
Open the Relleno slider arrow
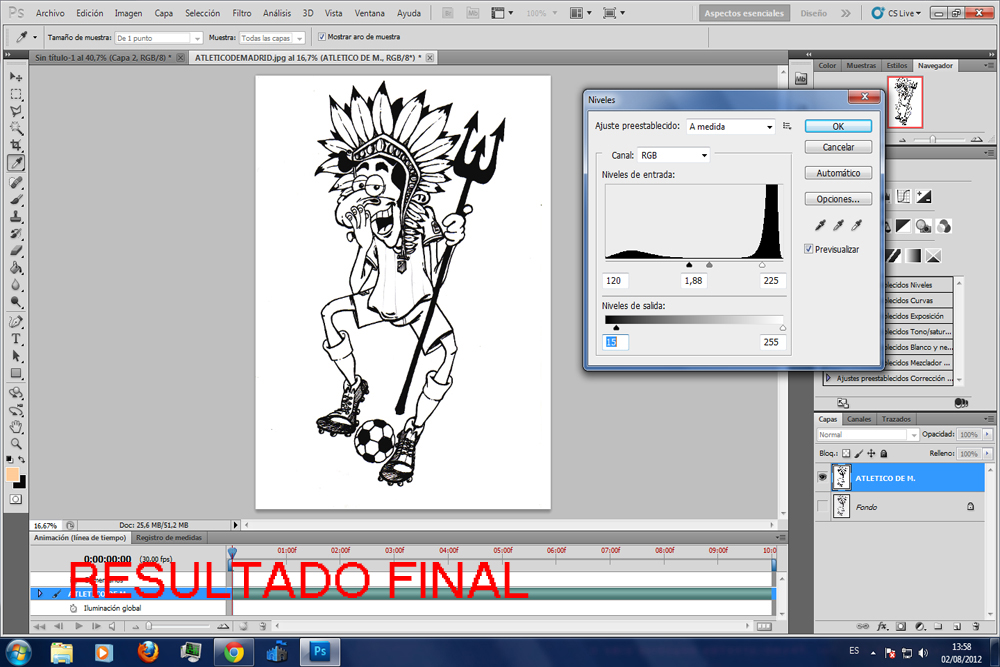(x=987, y=453)
